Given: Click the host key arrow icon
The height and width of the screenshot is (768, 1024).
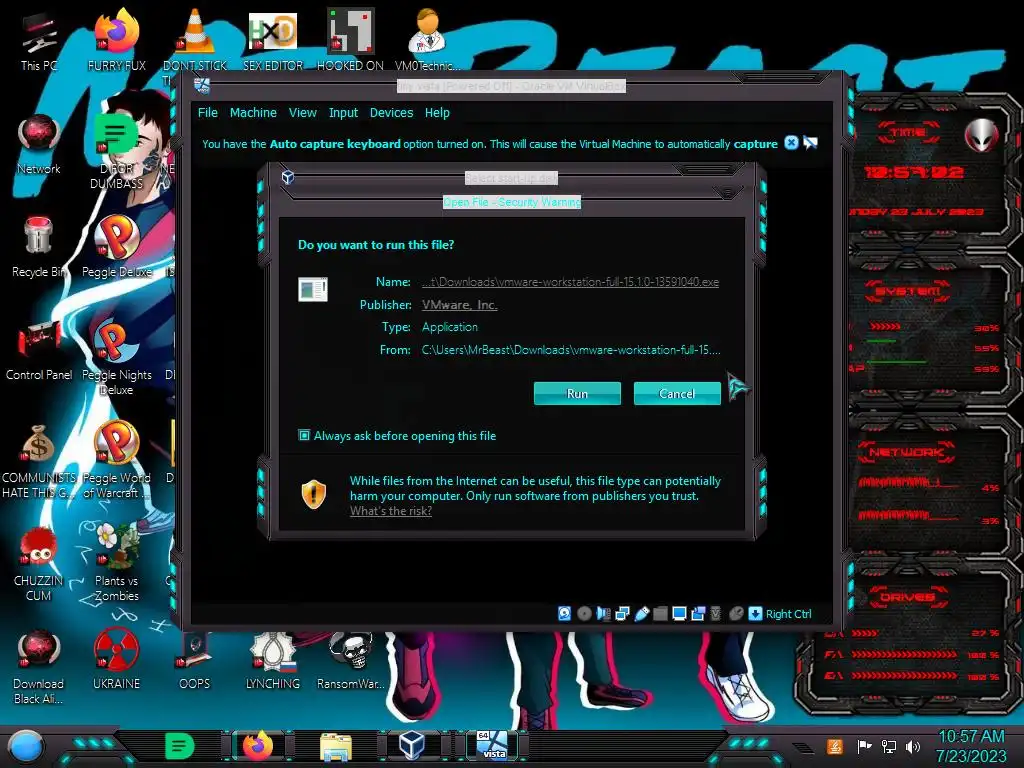Looking at the screenshot, I should click(755, 613).
